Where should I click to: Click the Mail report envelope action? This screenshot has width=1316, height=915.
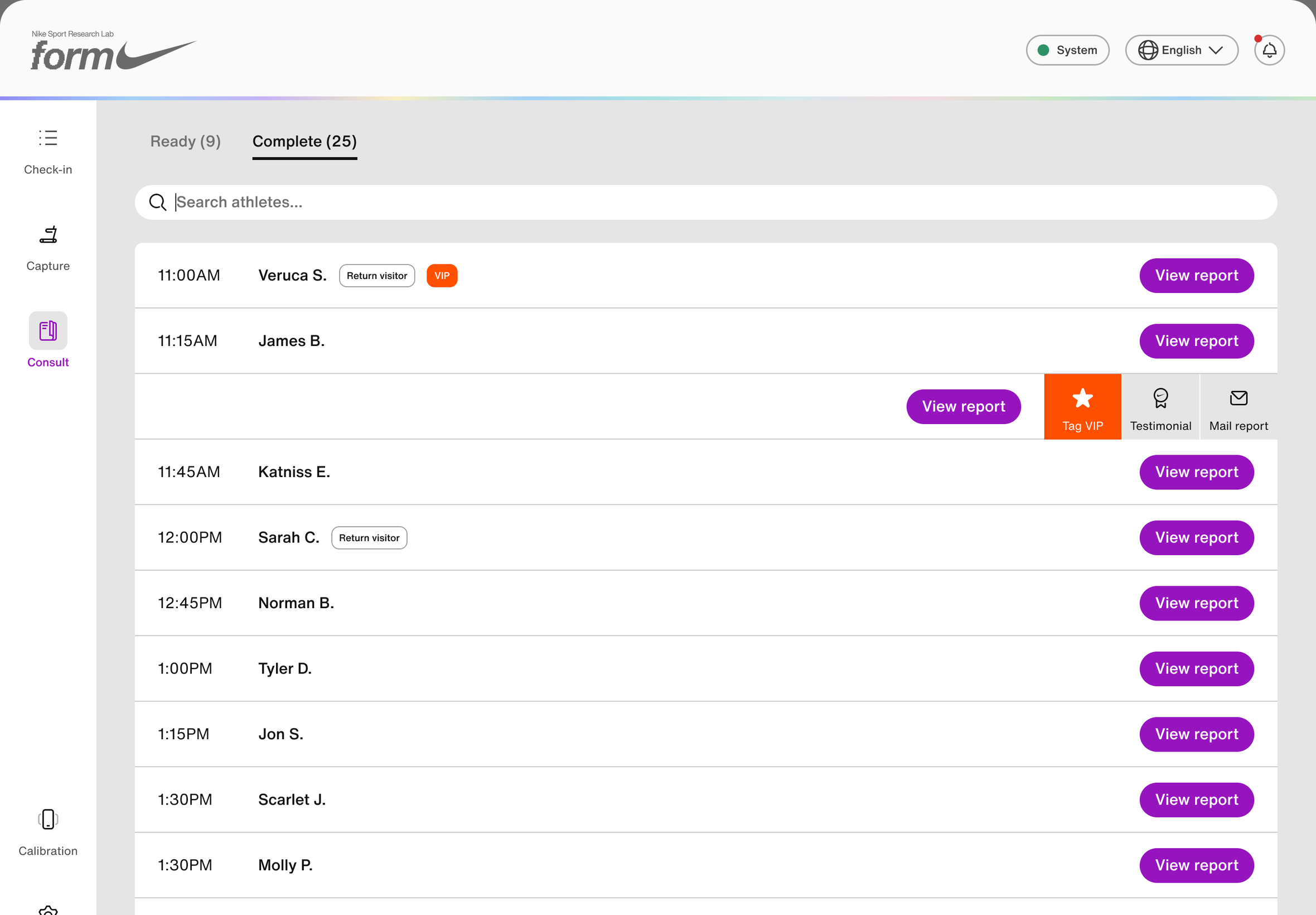coord(1238,407)
